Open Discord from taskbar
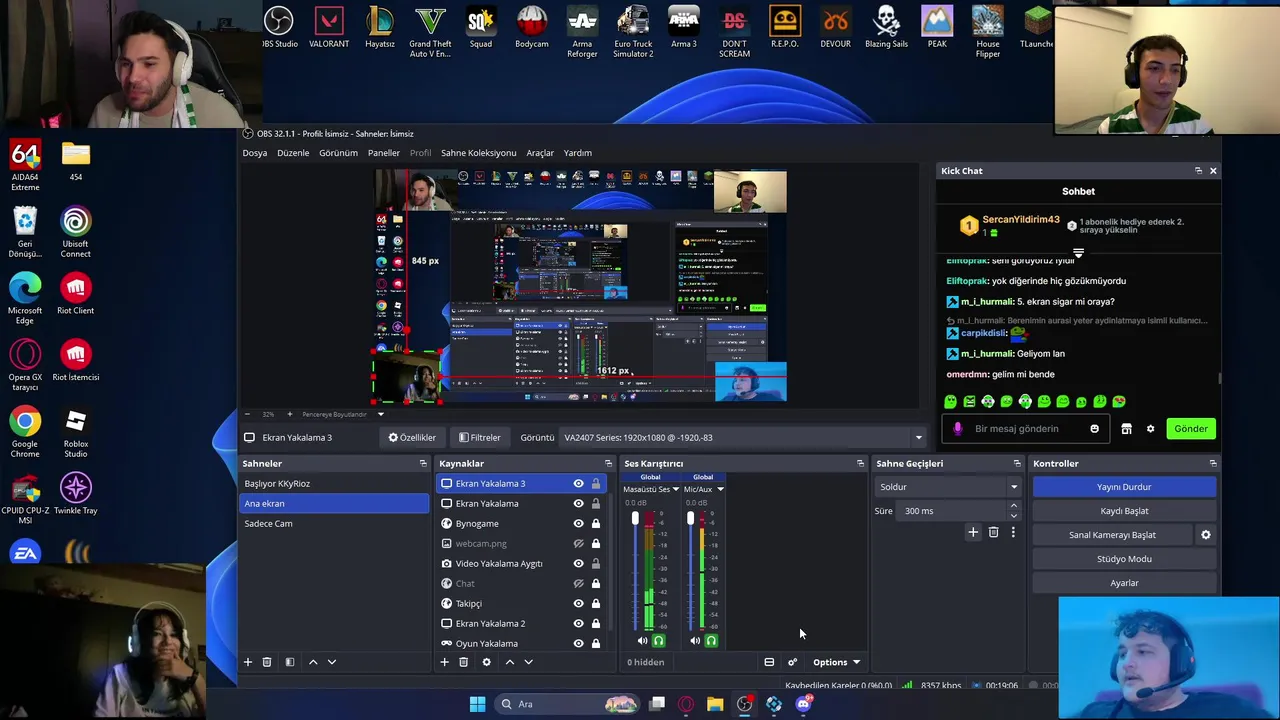Screen dimensions: 1280x720 click(x=803, y=704)
